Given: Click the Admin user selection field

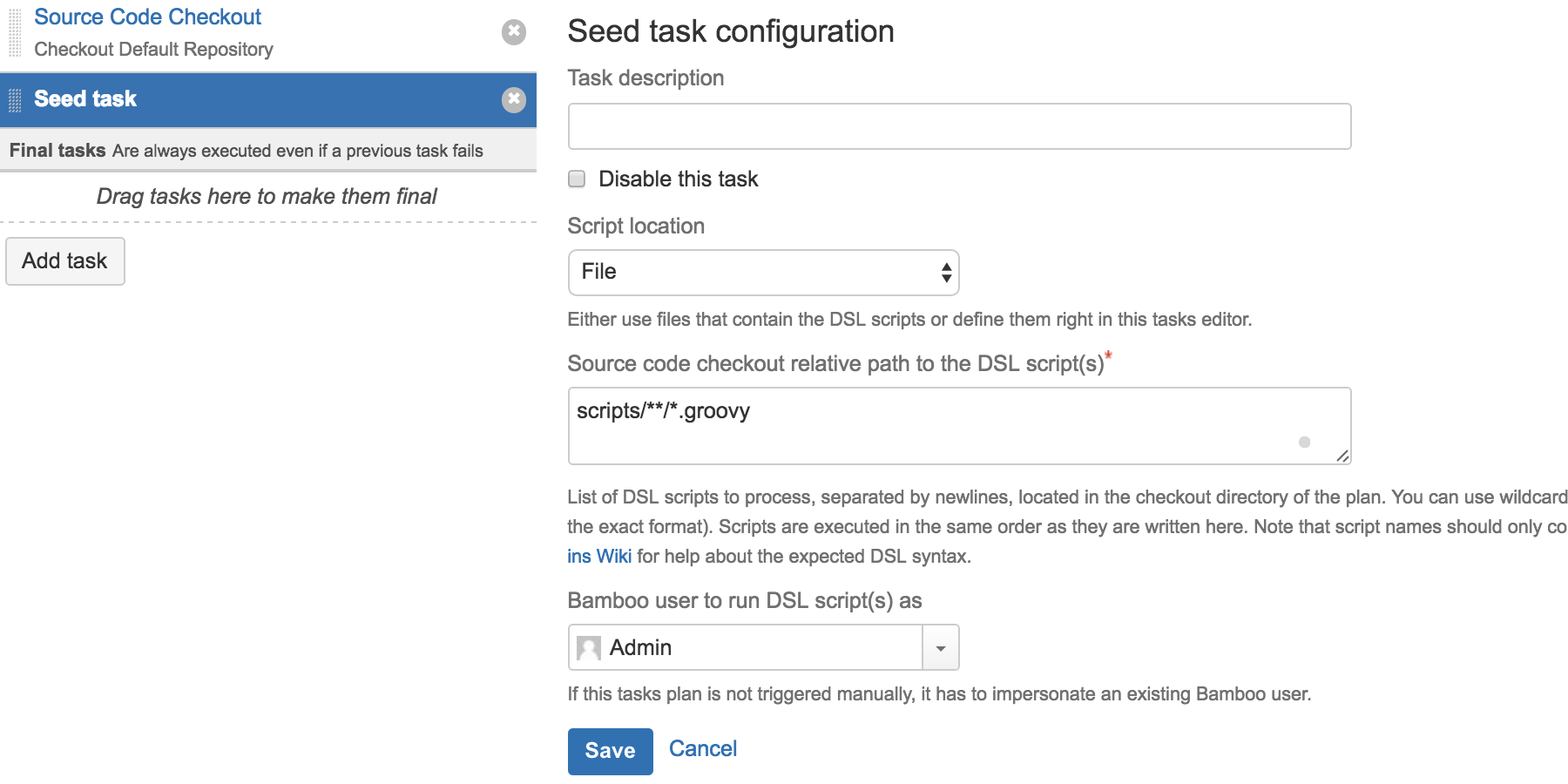Looking at the screenshot, I should (x=749, y=648).
